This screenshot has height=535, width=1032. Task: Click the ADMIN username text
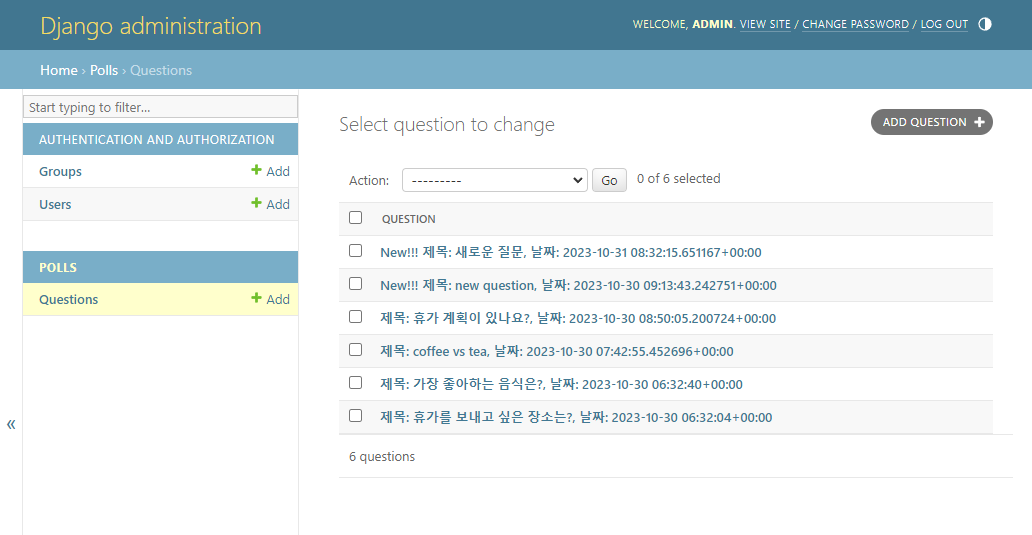click(x=712, y=24)
